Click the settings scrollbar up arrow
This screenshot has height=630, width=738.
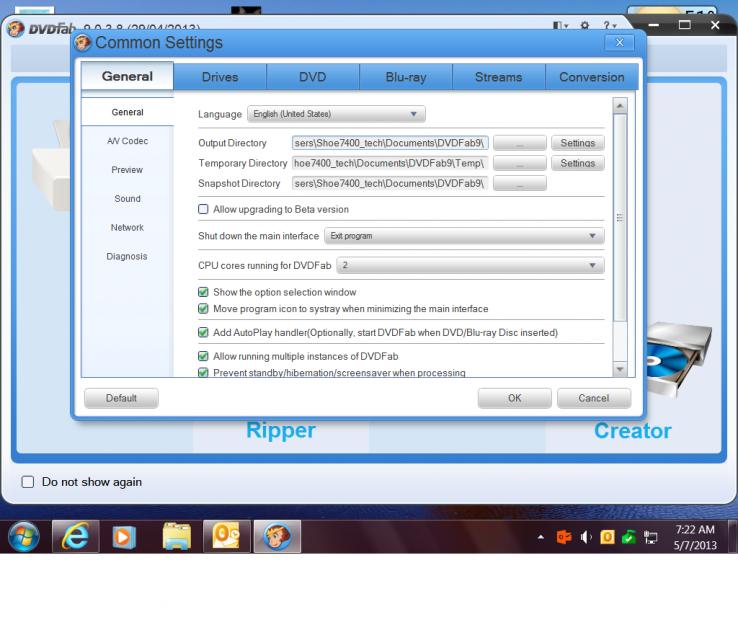(620, 106)
